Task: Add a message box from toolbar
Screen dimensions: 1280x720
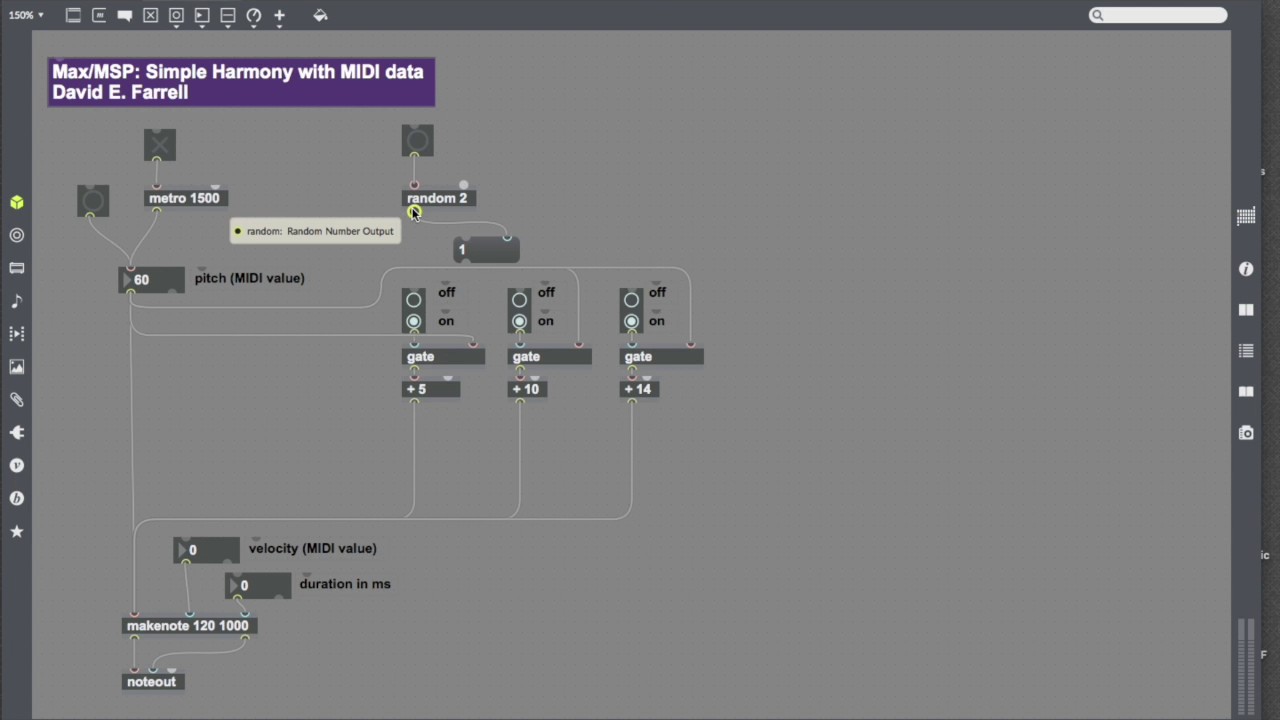Action: [x=99, y=15]
